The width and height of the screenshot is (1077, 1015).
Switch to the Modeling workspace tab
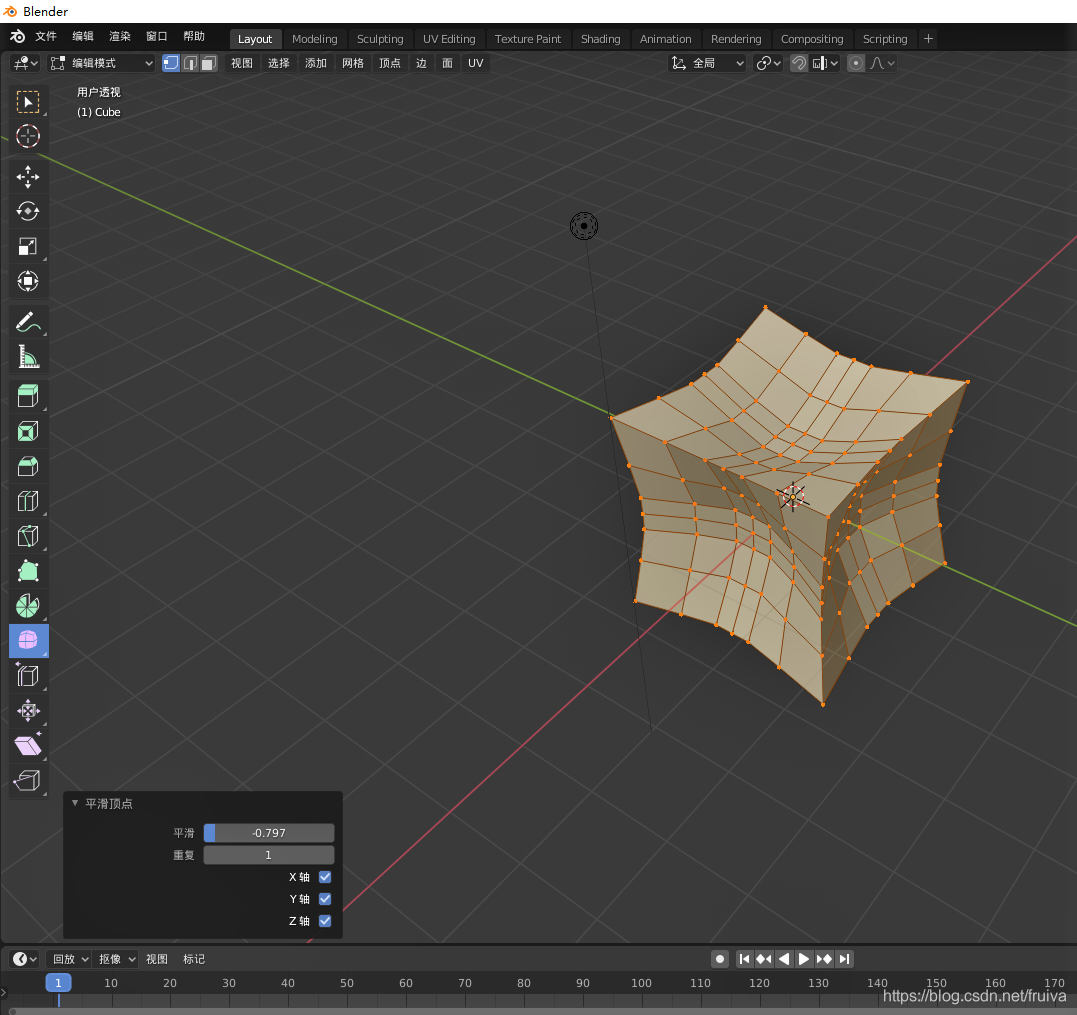click(x=315, y=39)
